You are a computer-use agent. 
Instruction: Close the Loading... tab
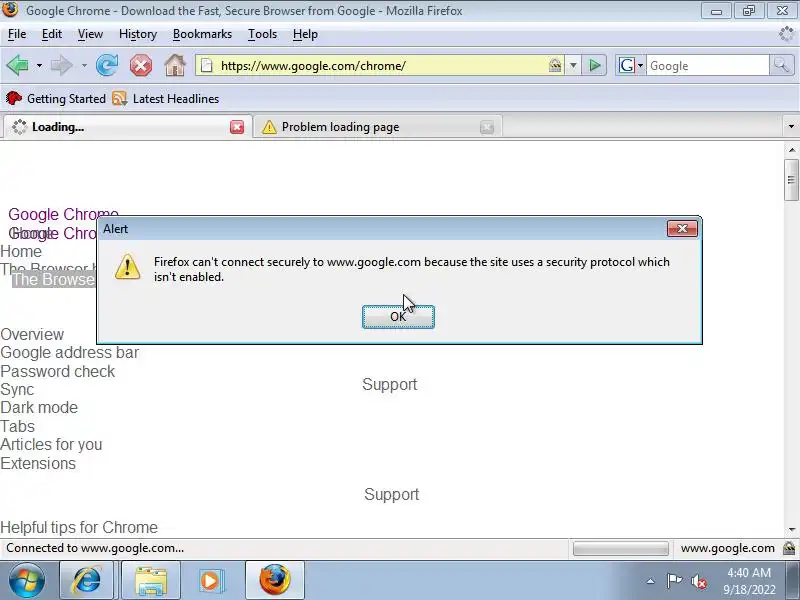pos(237,127)
